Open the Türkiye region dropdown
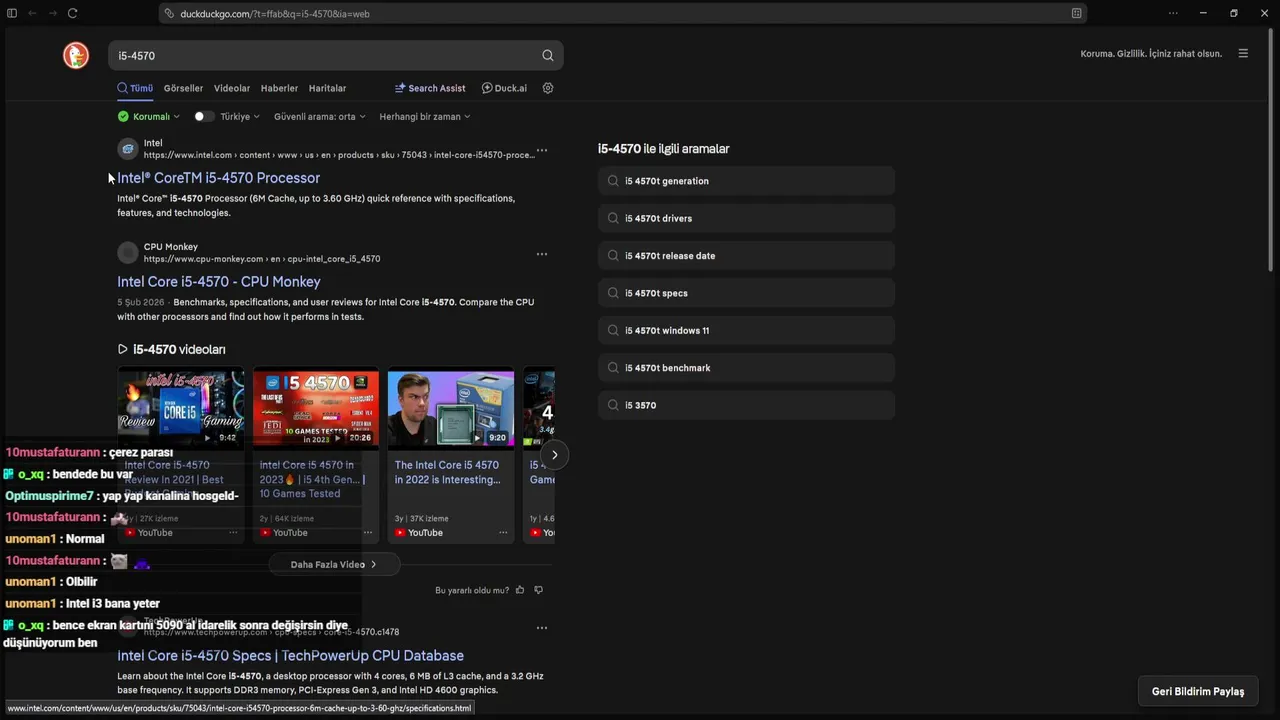The height and width of the screenshot is (720, 1280). [x=240, y=117]
